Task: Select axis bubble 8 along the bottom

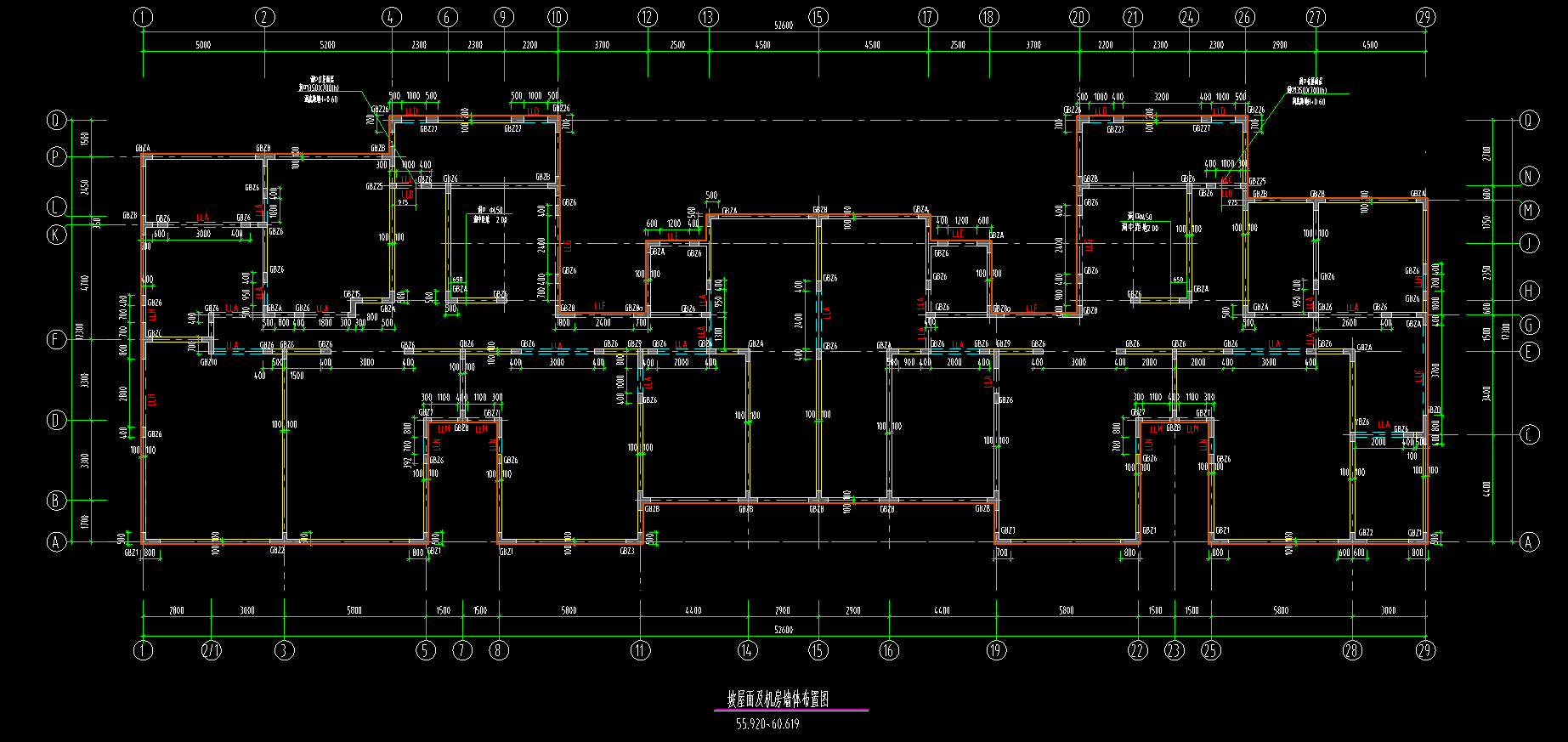Action: [x=499, y=651]
